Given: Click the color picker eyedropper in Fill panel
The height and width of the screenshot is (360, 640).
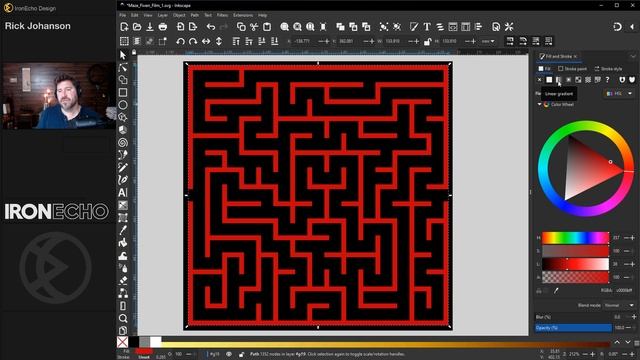Looking at the screenshot, I should [x=556, y=291].
